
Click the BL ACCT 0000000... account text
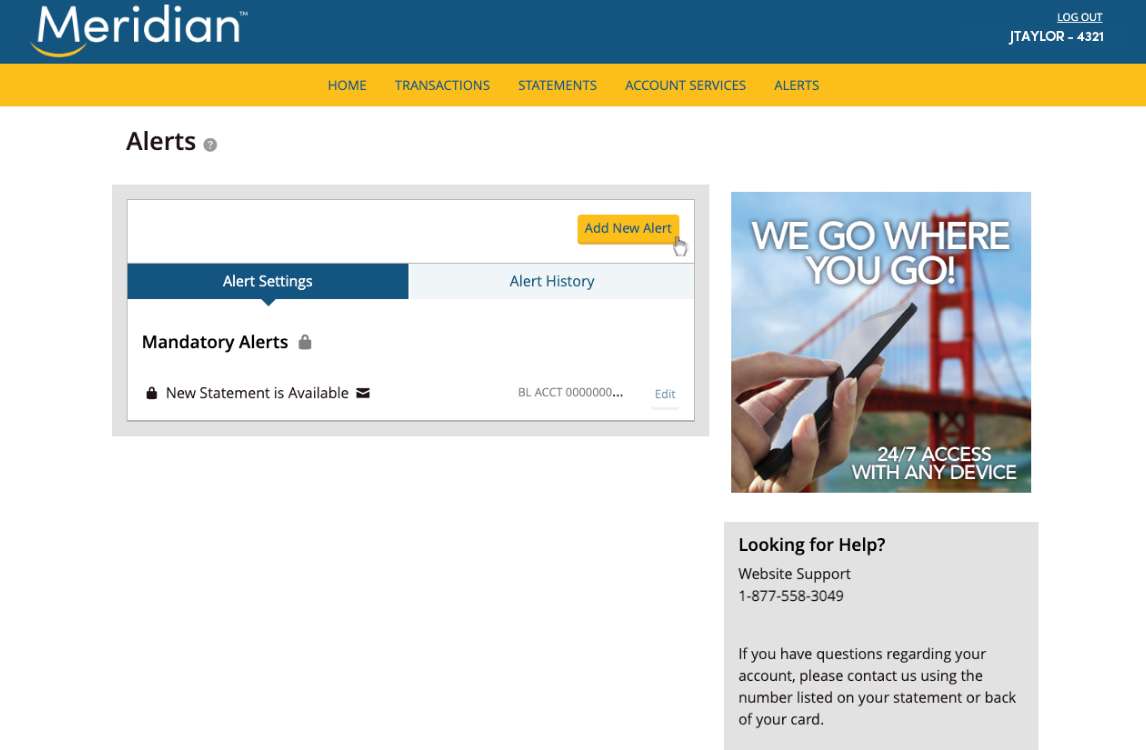pos(570,393)
